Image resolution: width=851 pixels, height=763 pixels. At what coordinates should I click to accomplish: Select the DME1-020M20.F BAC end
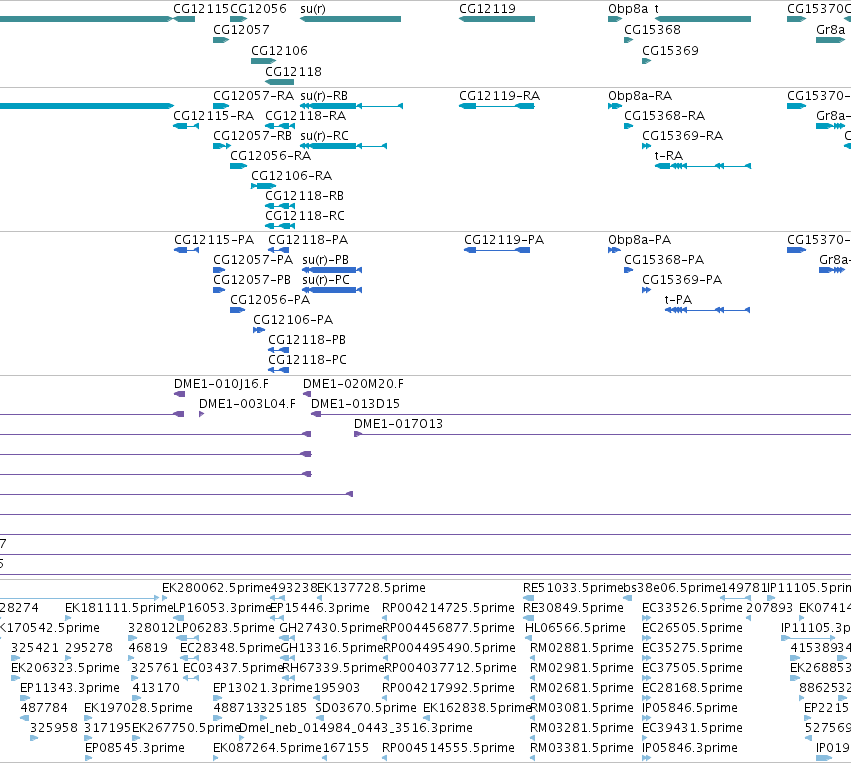tap(307, 395)
